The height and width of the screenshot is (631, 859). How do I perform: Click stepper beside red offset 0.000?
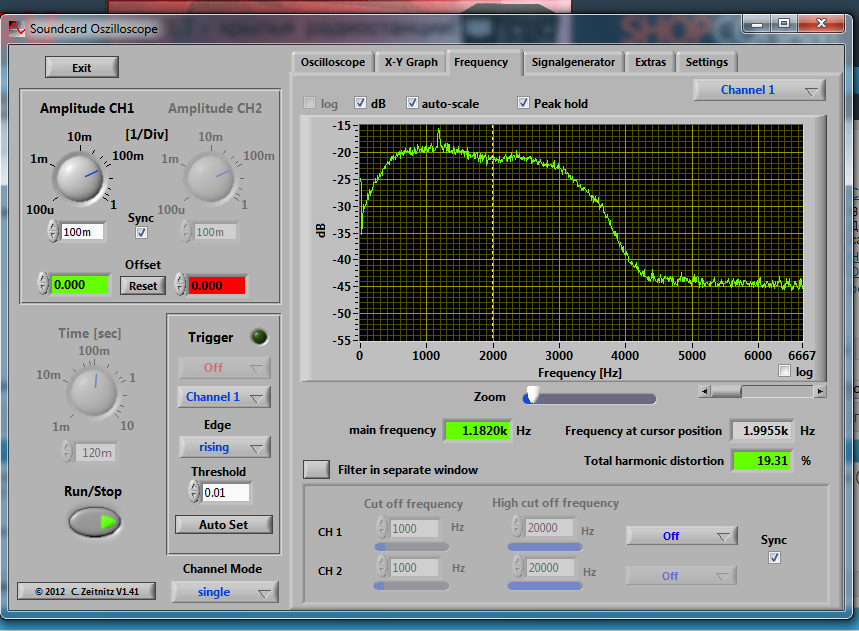180,284
